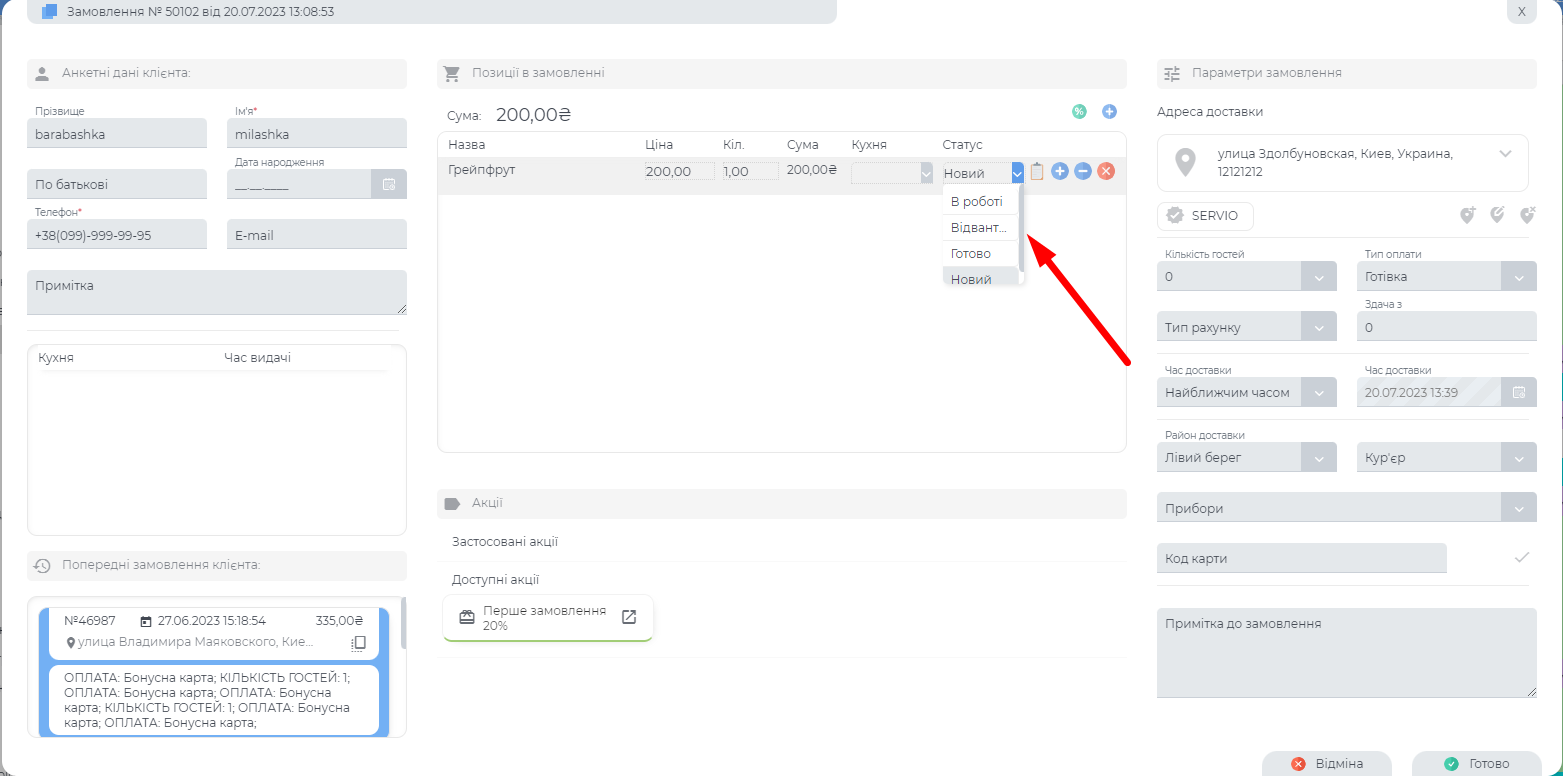Screen dimensions: 1563x776
Task: Open the Перше замовлення 20% promotion link icon
Action: tap(629, 617)
